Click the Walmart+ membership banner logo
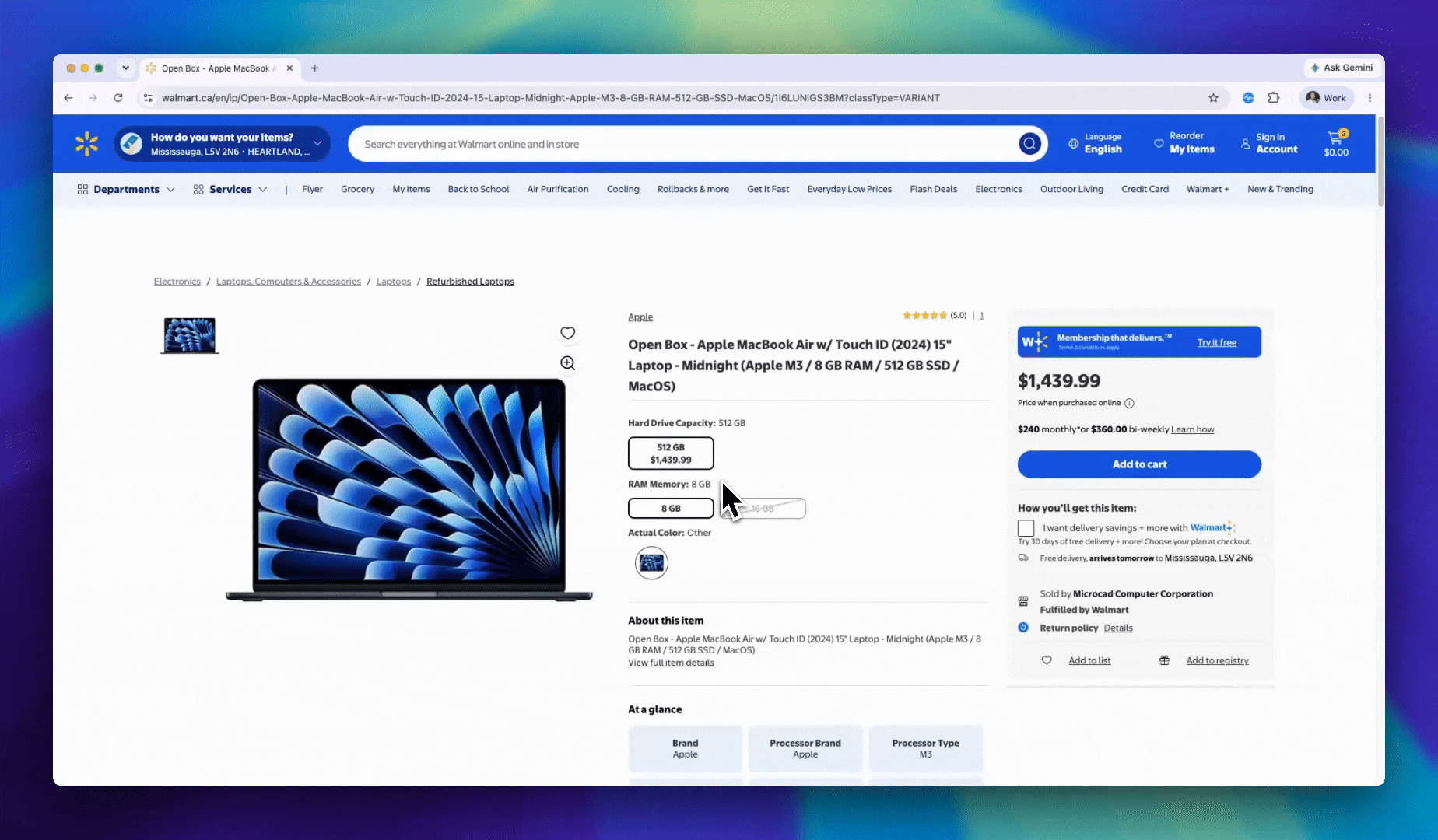 (1034, 341)
